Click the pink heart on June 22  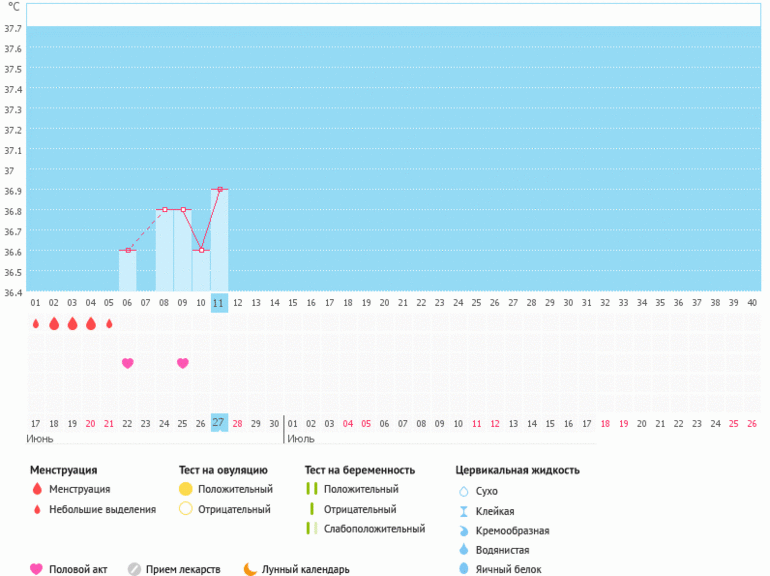pyautogui.click(x=127, y=363)
